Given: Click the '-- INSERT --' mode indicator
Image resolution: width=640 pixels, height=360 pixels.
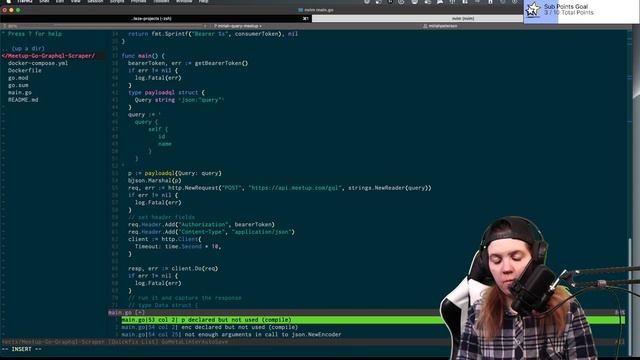Looking at the screenshot, I should [x=22, y=349].
